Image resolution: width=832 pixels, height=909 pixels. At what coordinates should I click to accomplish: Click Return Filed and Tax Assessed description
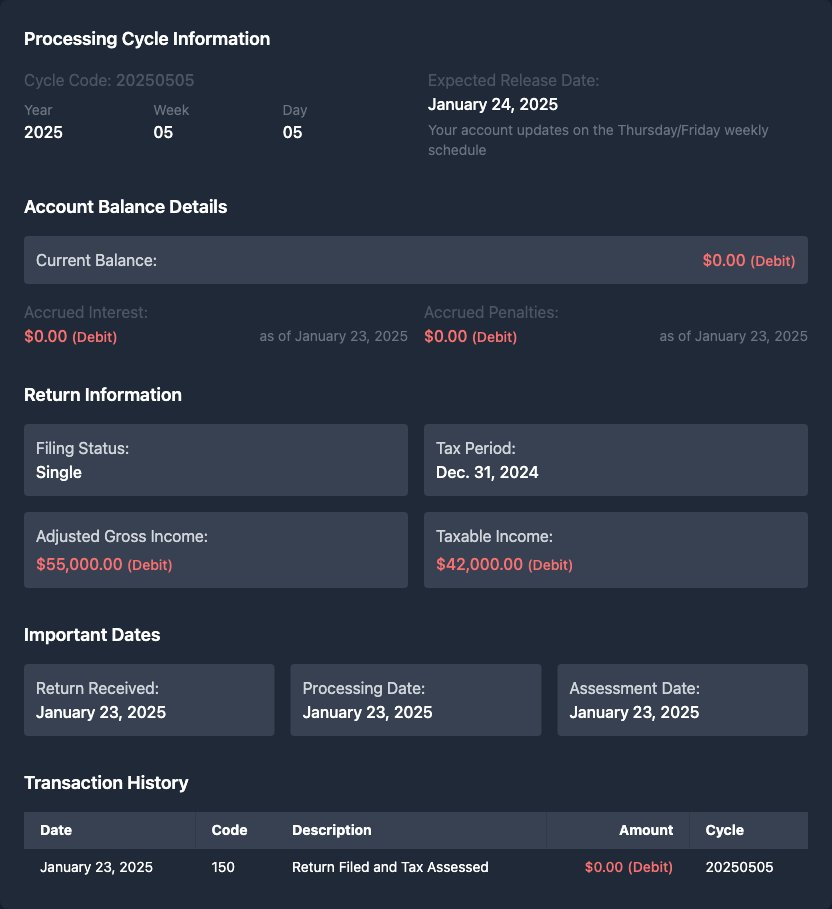(x=390, y=867)
